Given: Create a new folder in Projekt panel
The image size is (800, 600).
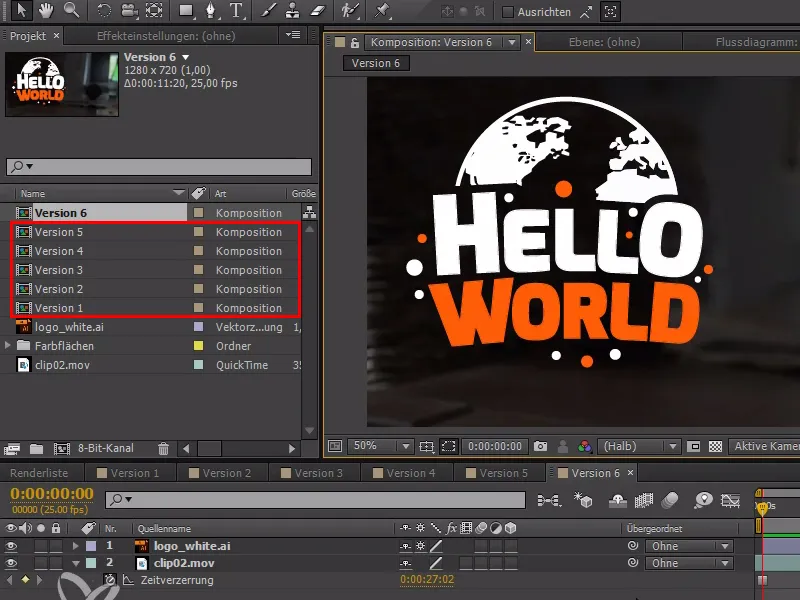Looking at the screenshot, I should point(36,449).
